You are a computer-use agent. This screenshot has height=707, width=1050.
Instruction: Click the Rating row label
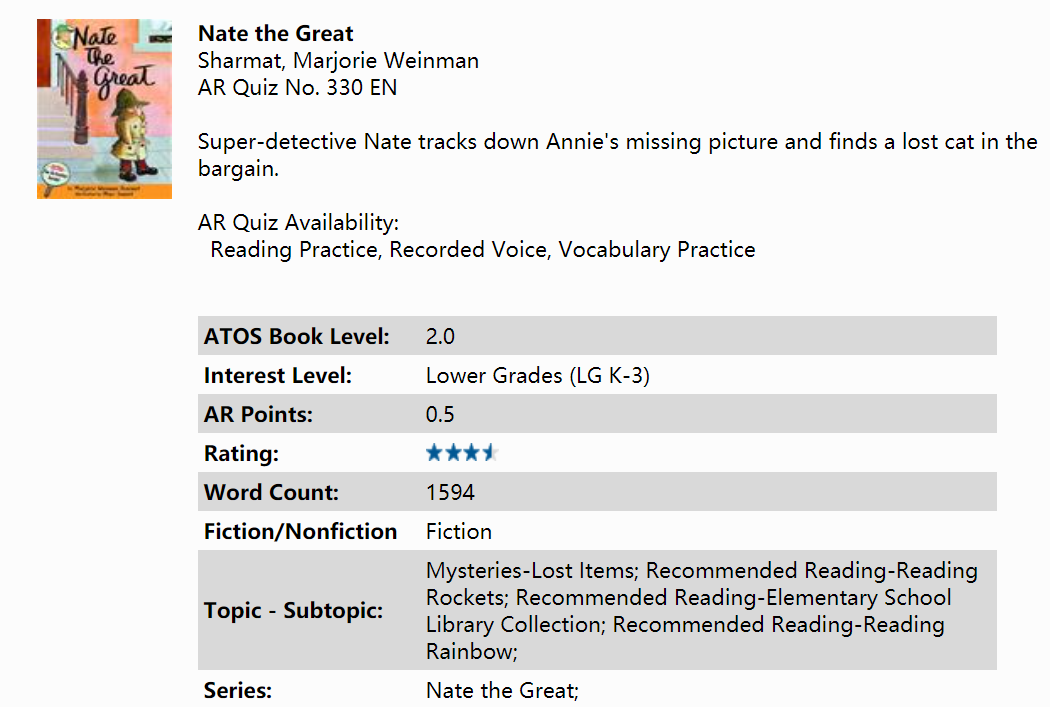[241, 454]
